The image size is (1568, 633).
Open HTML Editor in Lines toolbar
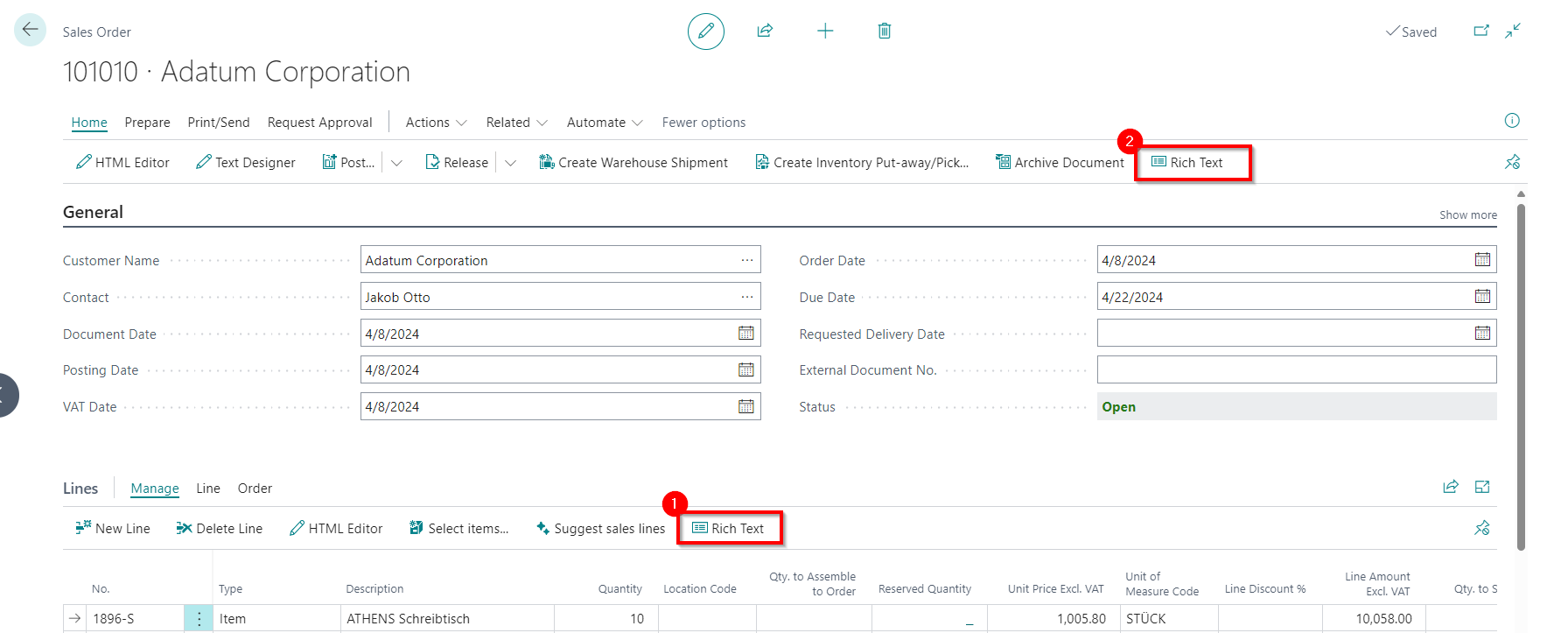[336, 528]
